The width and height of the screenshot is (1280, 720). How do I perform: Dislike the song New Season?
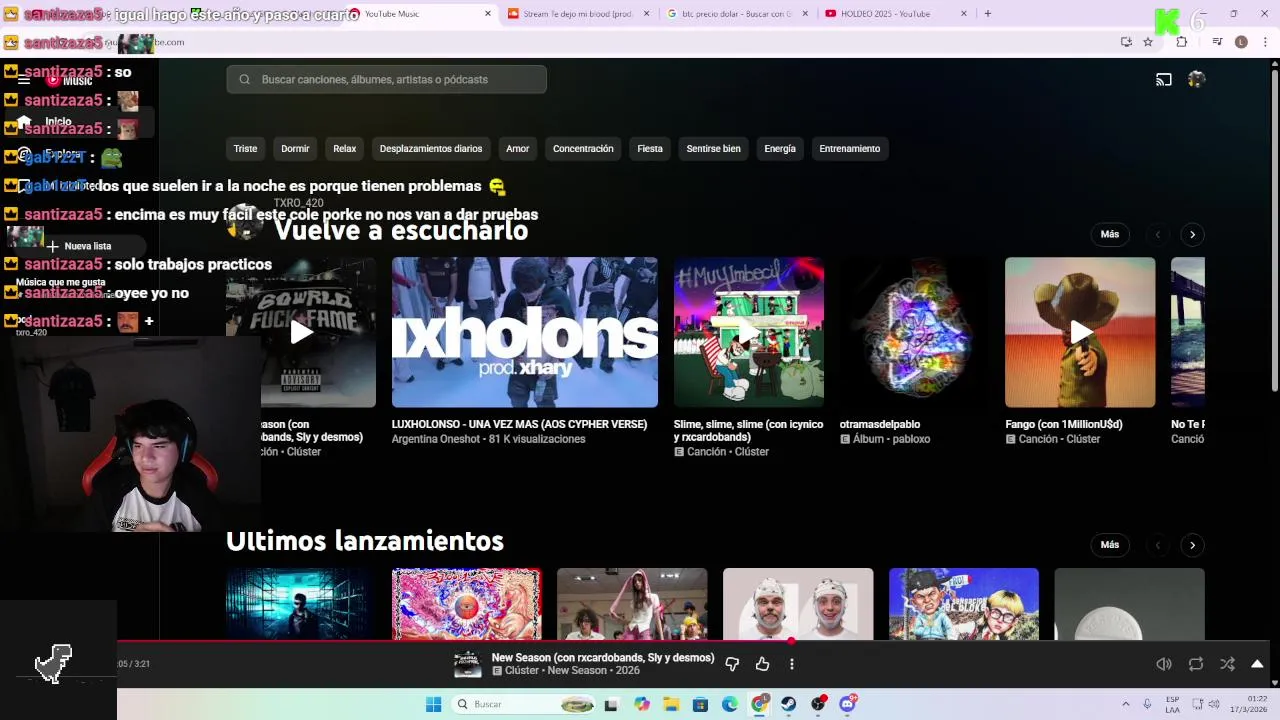click(x=732, y=664)
